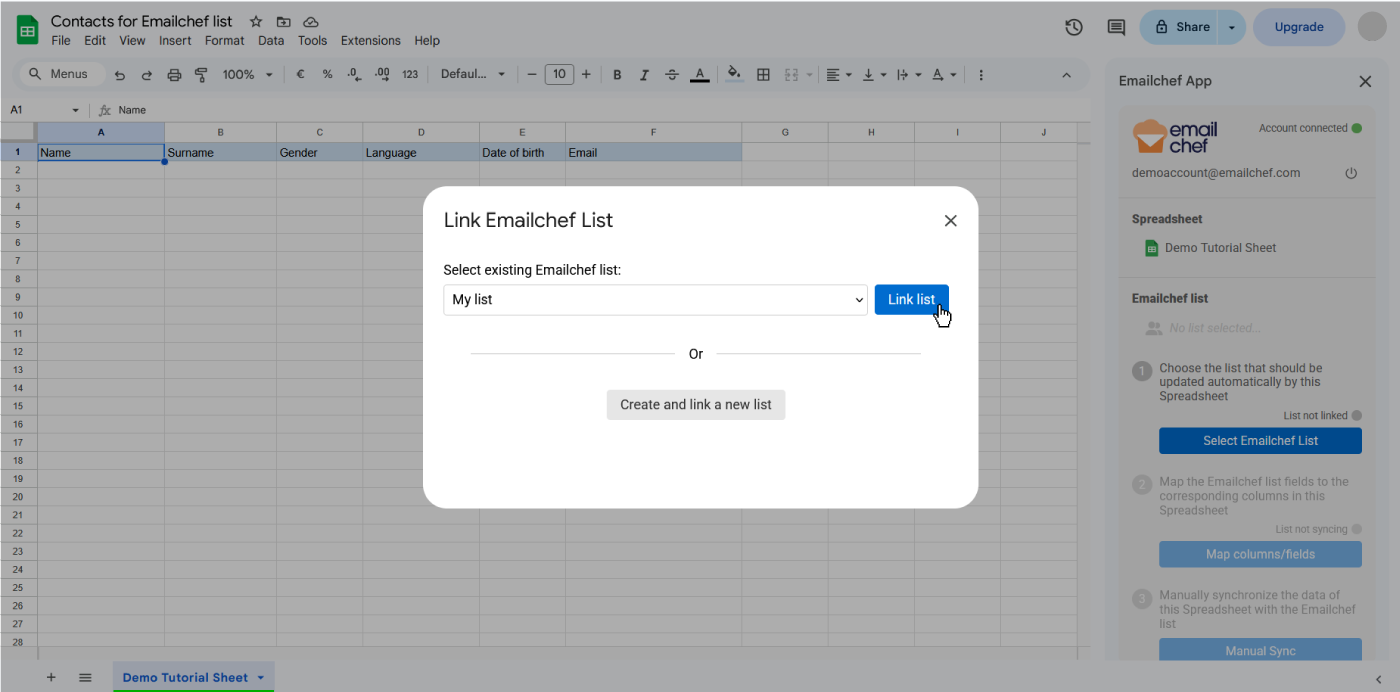The width and height of the screenshot is (1400, 692).
Task: Click the fill color bucket icon
Action: click(x=734, y=75)
